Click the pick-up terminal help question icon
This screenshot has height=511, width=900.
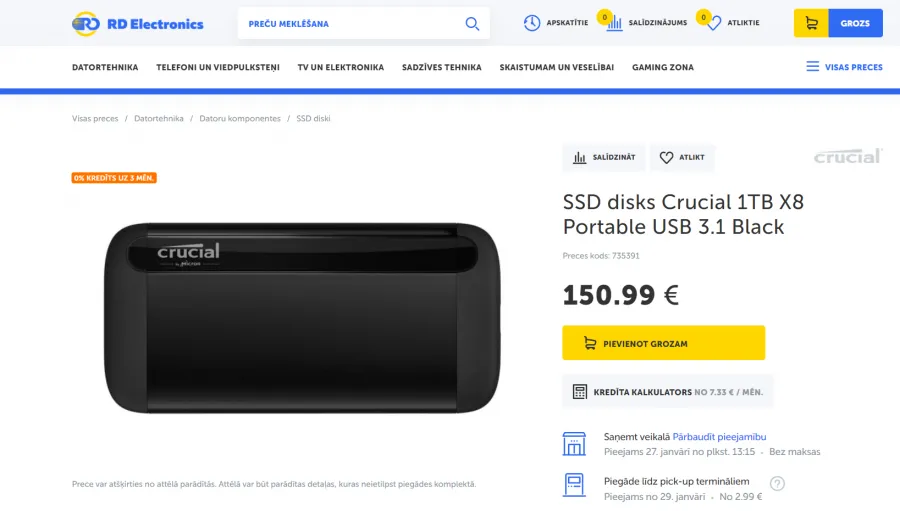pyautogui.click(x=777, y=483)
